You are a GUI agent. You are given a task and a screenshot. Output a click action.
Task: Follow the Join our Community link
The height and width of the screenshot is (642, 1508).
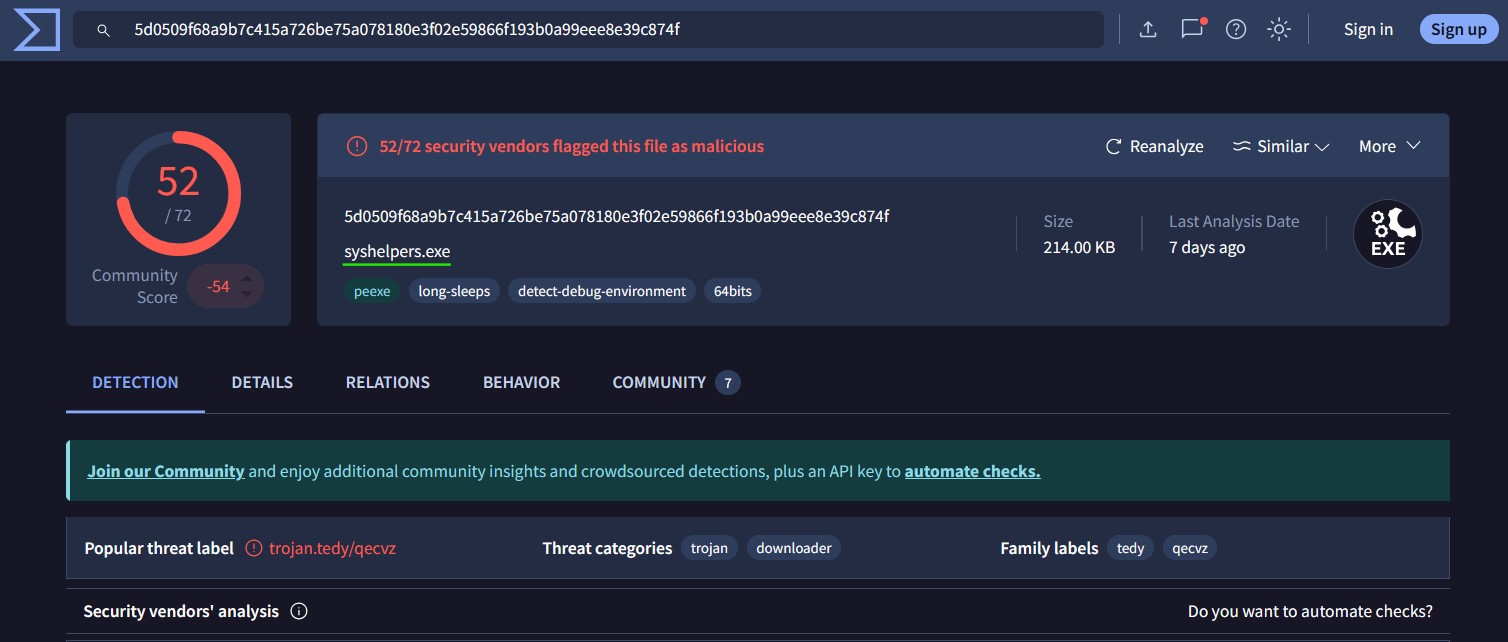166,471
